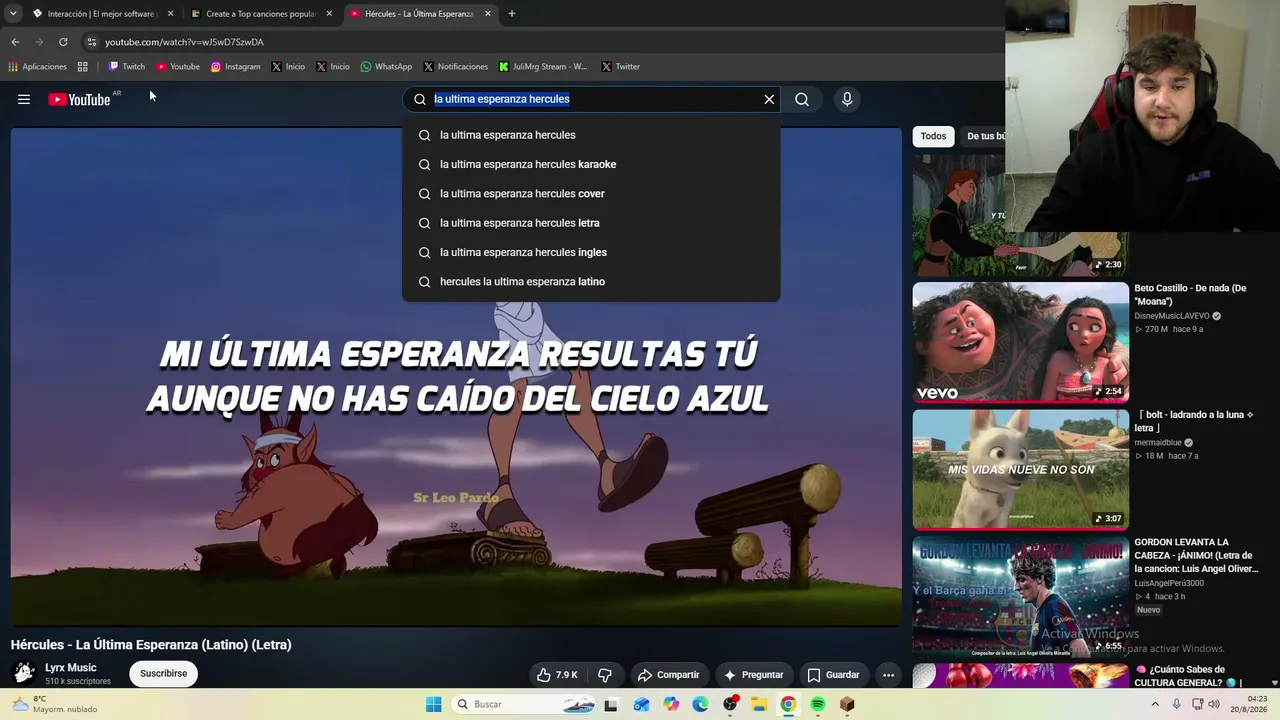Open the Lyrx Music channel name
Screen dimensions: 1280x720
(71, 668)
